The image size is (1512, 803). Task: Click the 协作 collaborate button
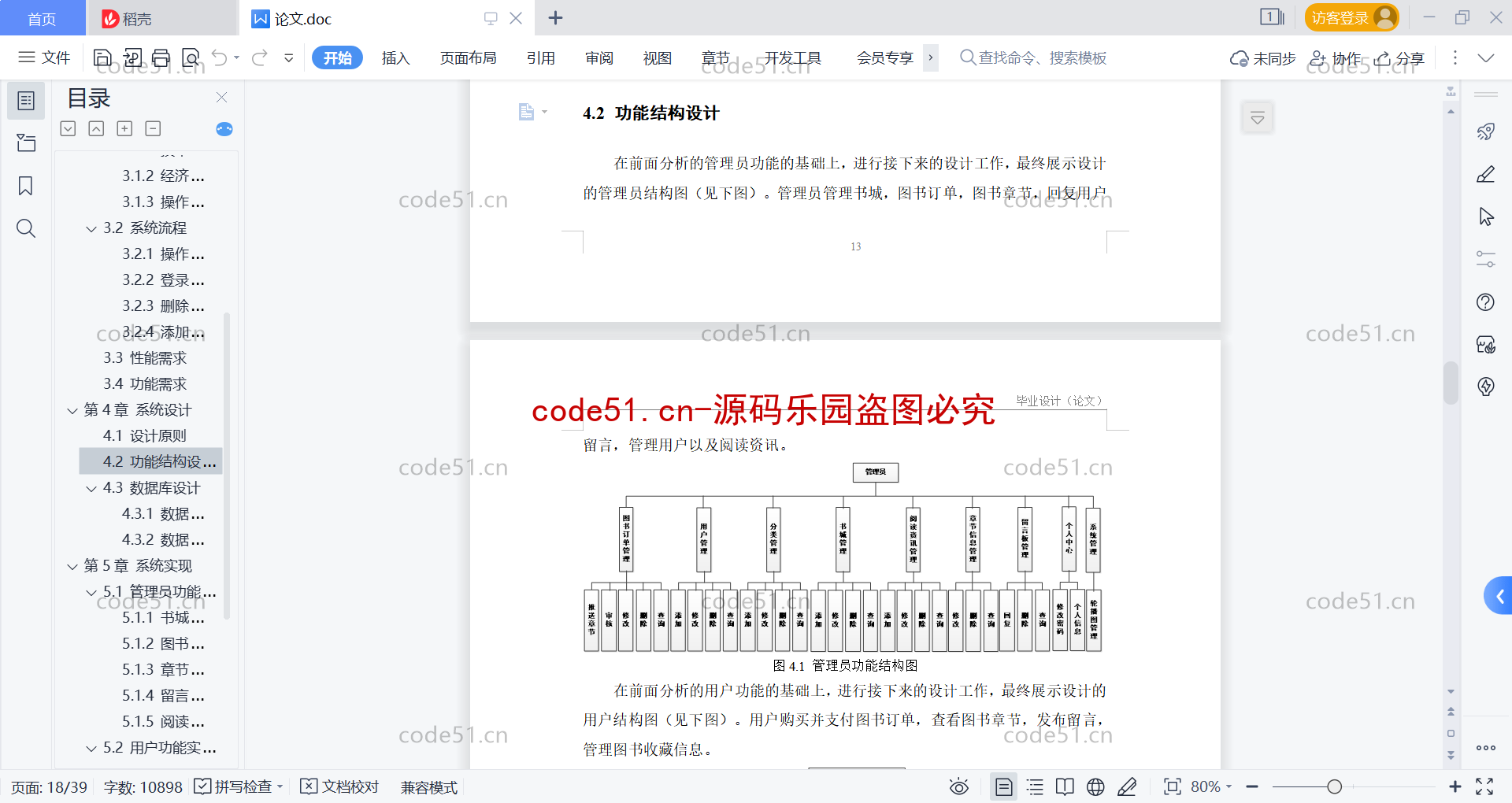[1336, 58]
